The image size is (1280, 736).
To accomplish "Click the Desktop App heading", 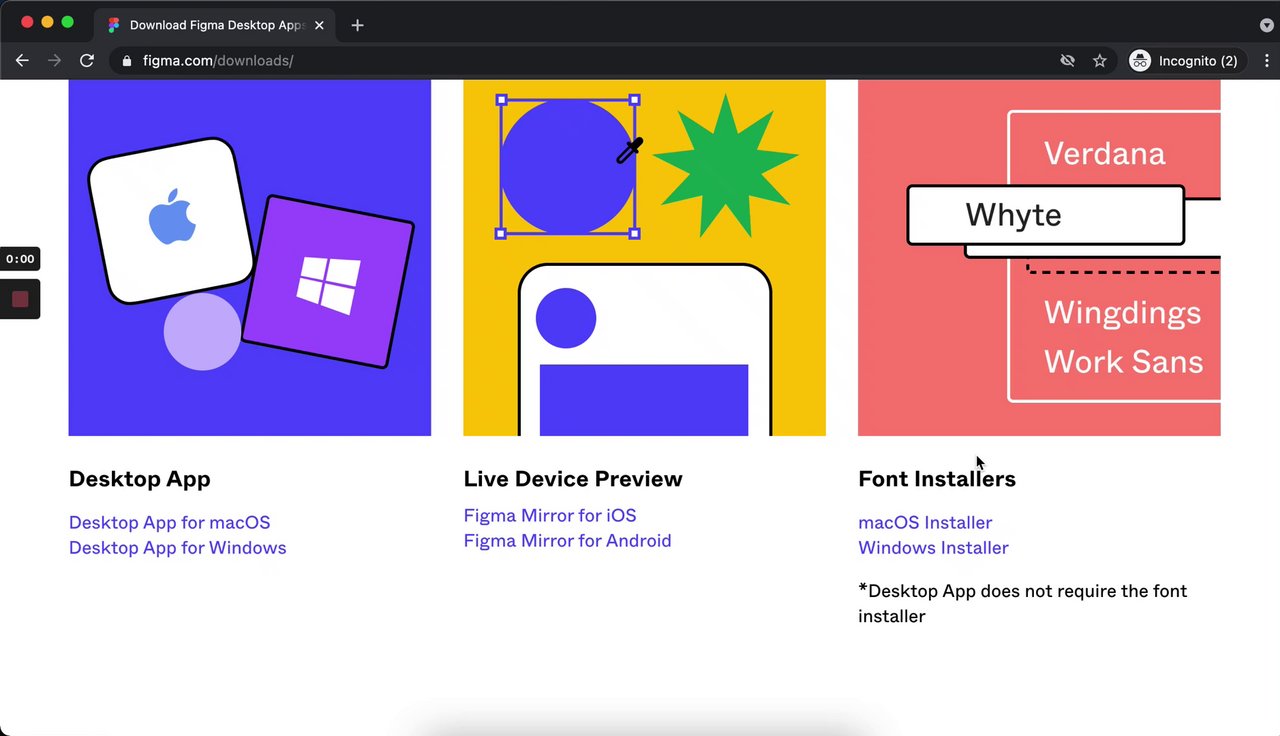I will (139, 479).
